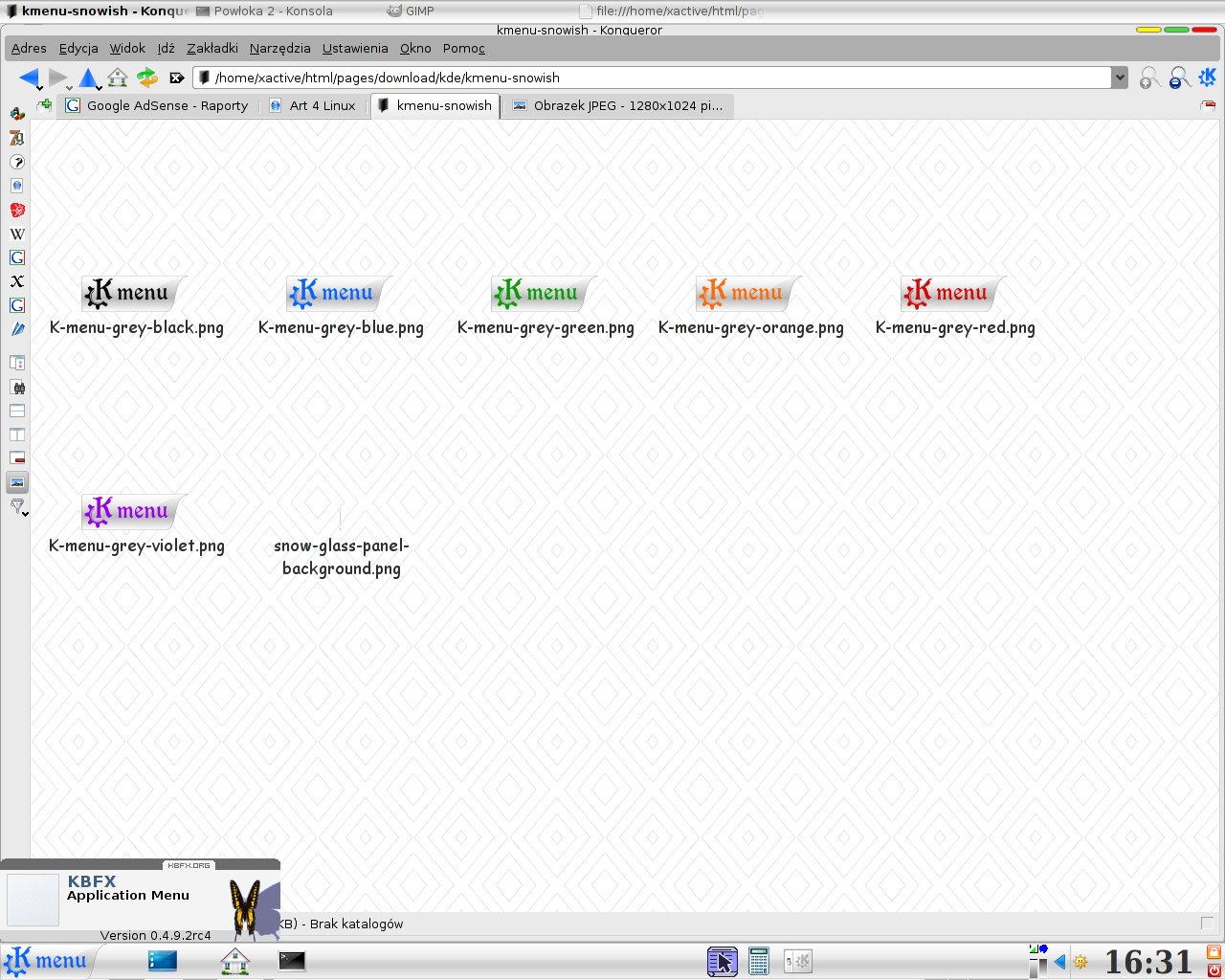Screen dimensions: 1225x980
Task: Open the Idź menu
Action: [167, 48]
